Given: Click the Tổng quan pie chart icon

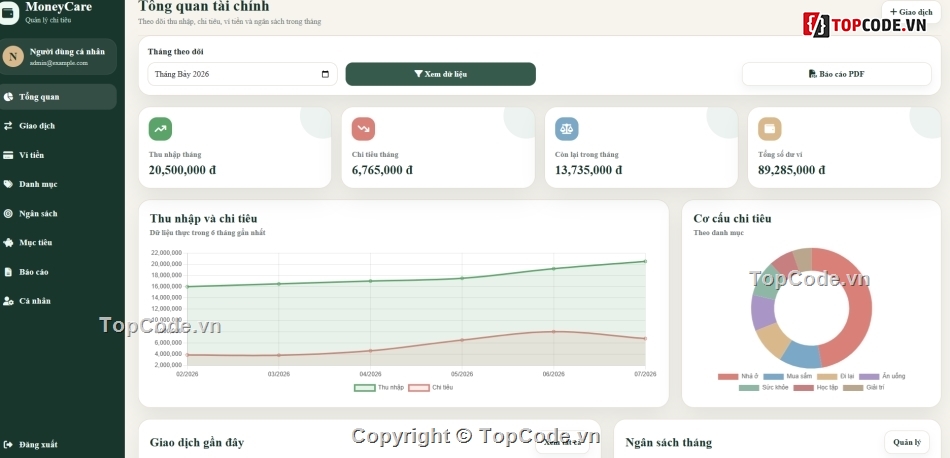Looking at the screenshot, I should point(8,97).
